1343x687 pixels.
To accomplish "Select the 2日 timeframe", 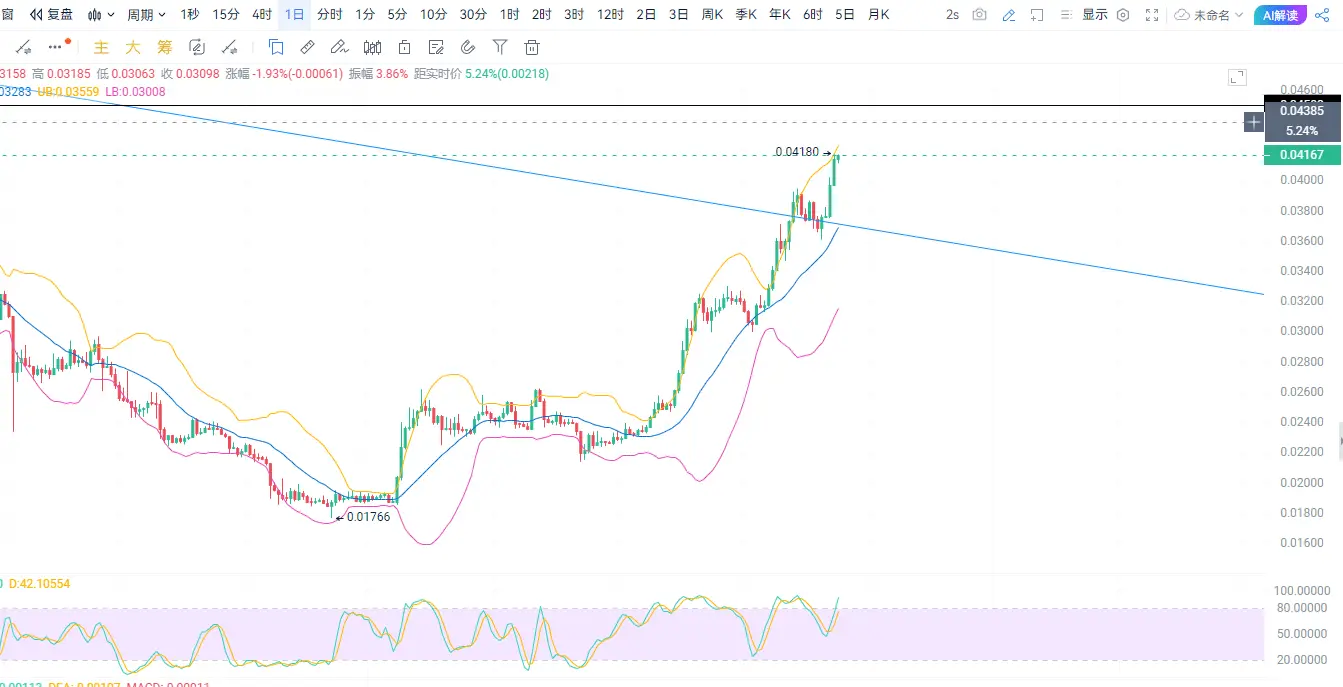I will 647,15.
